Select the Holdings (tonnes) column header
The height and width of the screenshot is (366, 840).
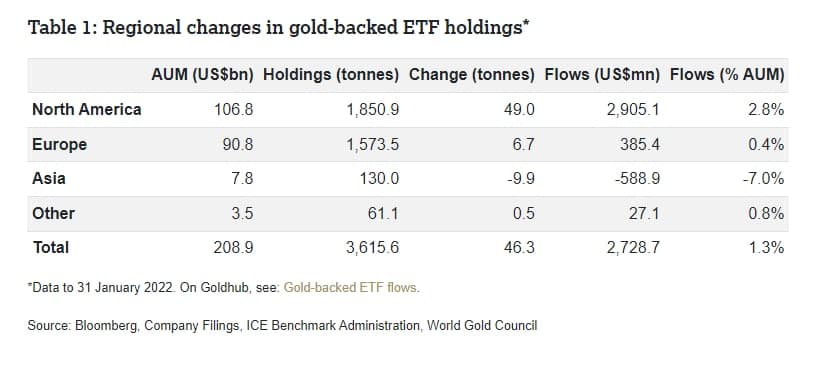pyautogui.click(x=331, y=75)
